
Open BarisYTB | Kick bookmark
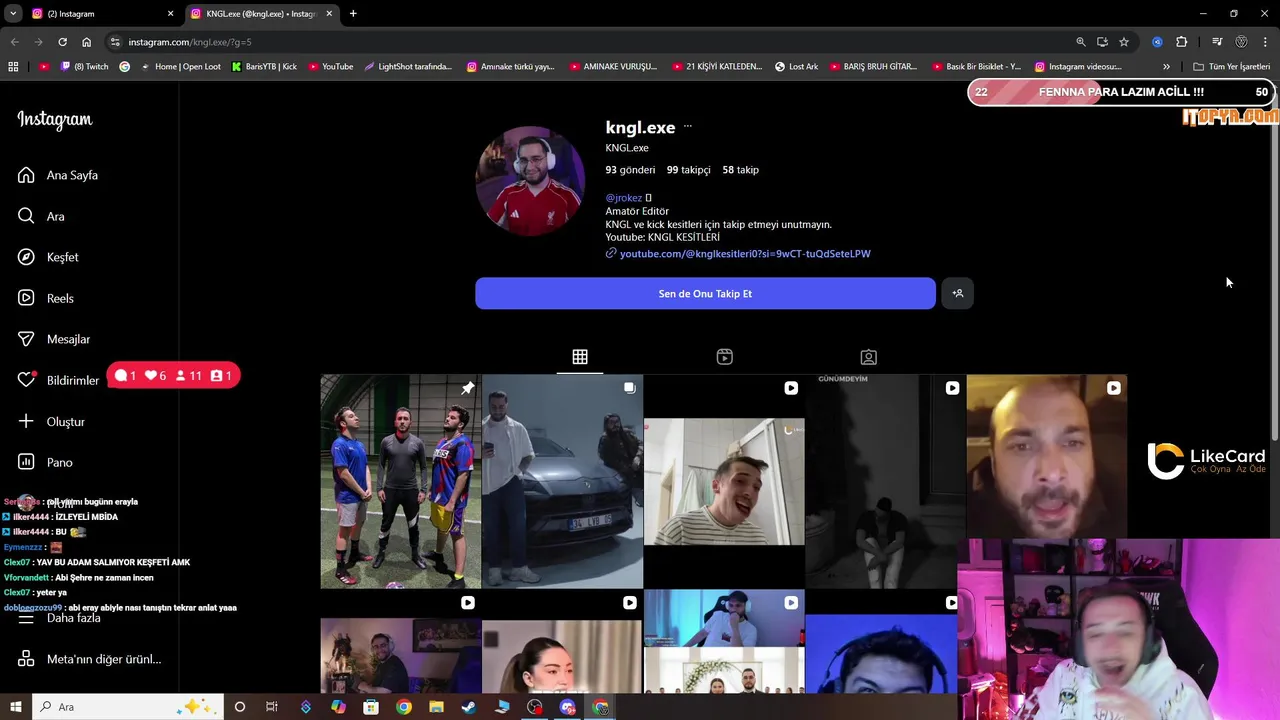(264, 67)
